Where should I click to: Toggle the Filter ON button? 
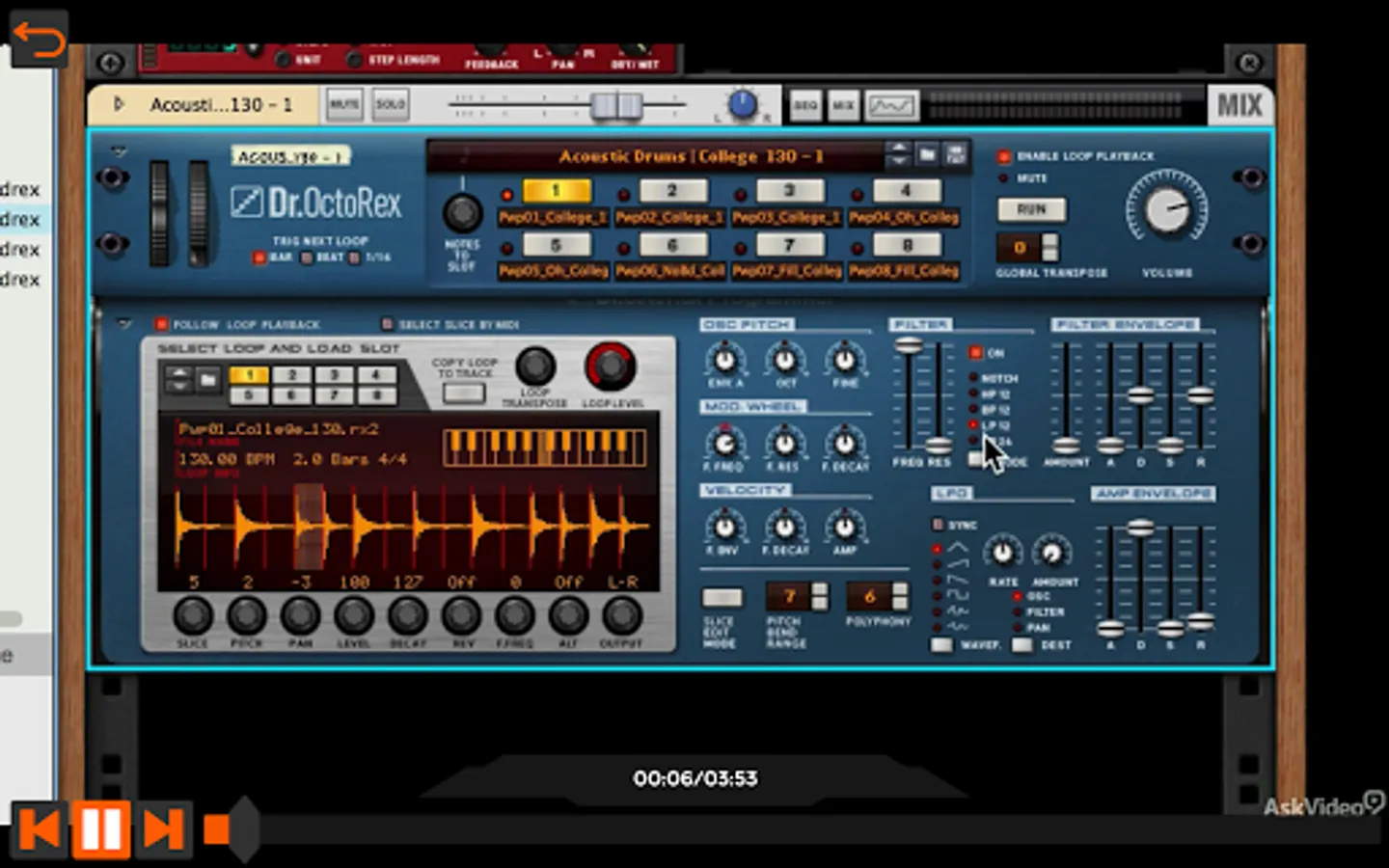[976, 353]
